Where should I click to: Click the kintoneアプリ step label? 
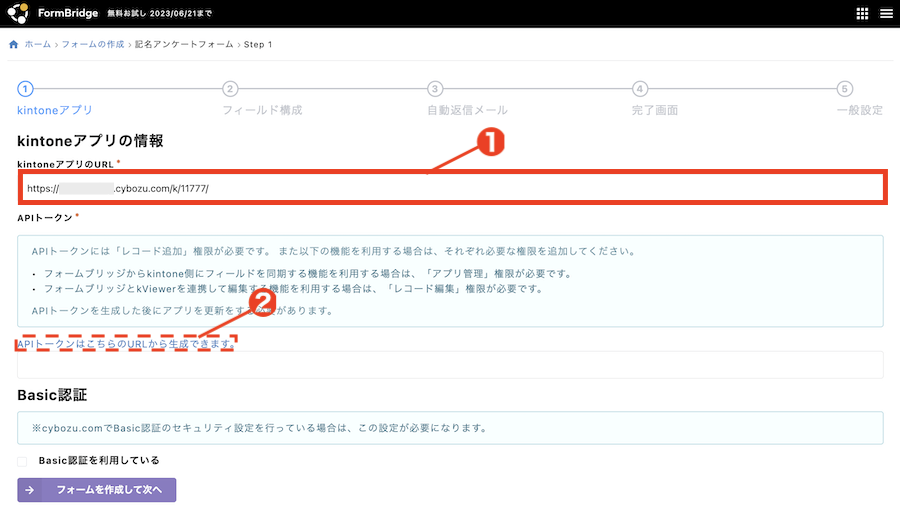pos(55,110)
